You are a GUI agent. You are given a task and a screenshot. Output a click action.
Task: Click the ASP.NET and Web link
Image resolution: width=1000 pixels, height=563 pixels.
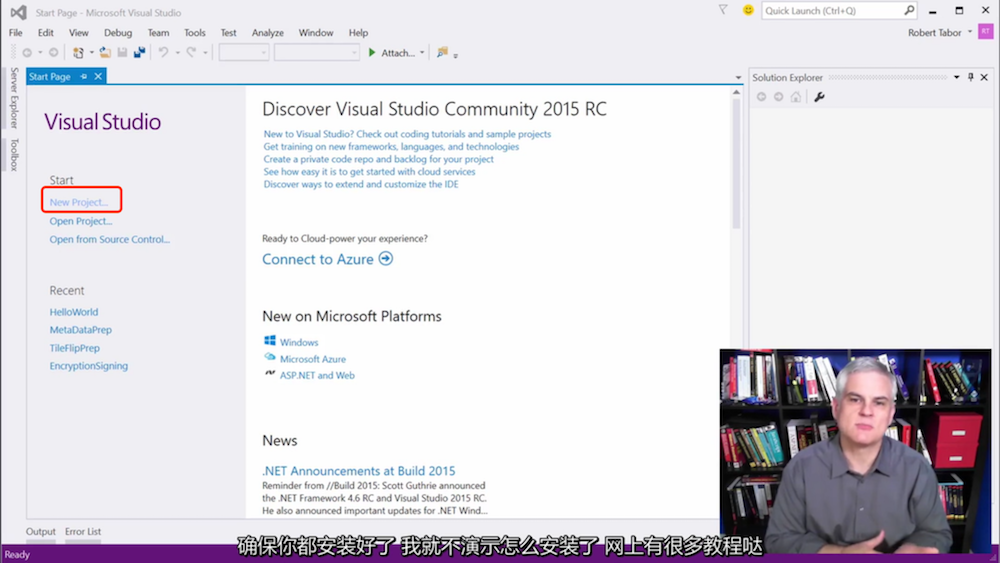tap(317, 376)
